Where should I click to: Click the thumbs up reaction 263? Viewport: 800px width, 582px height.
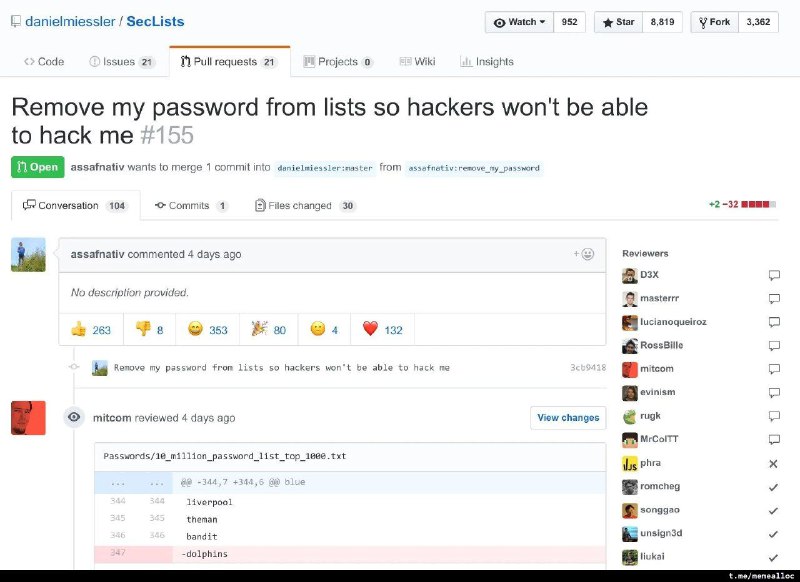click(x=91, y=330)
